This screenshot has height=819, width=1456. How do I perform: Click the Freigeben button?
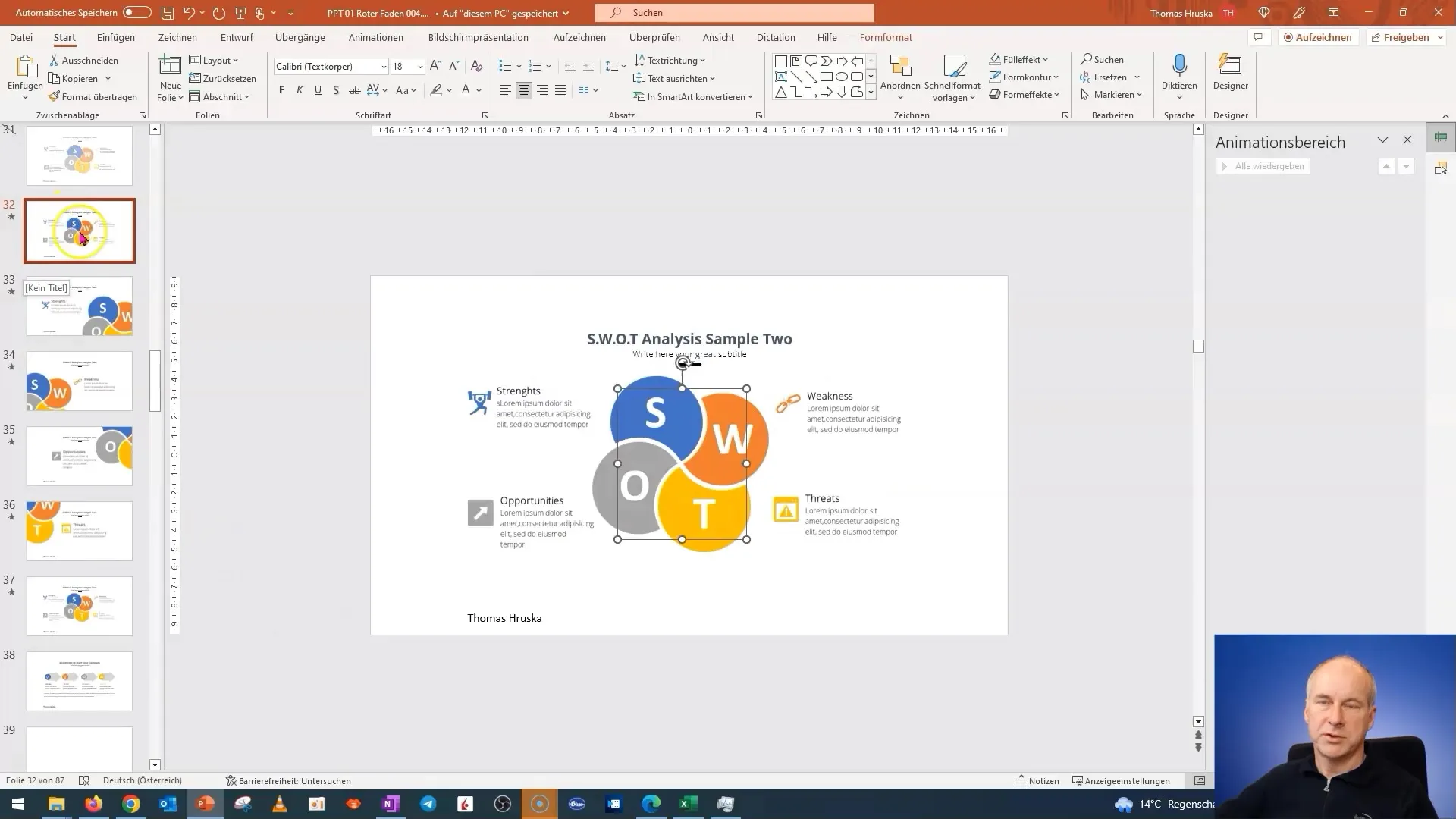pyautogui.click(x=1407, y=37)
